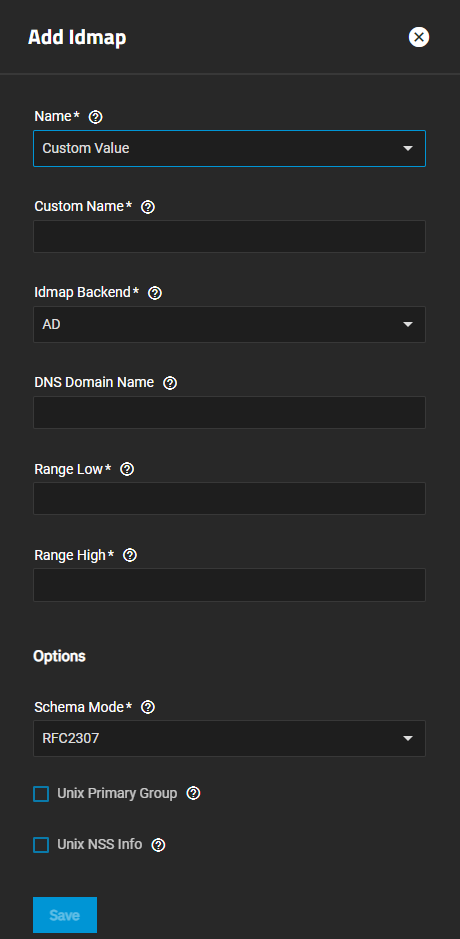460x939 pixels.
Task: Show Range High help tooltip
Action: (x=130, y=555)
